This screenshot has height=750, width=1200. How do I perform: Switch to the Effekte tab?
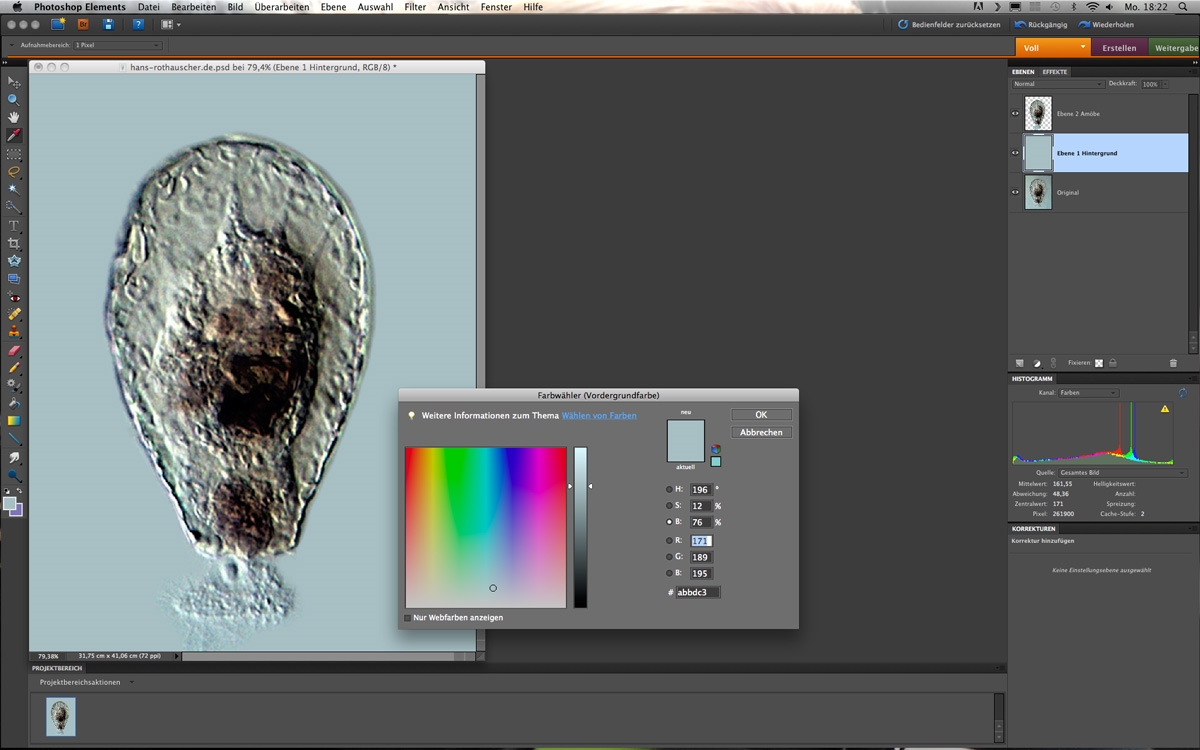(1055, 72)
